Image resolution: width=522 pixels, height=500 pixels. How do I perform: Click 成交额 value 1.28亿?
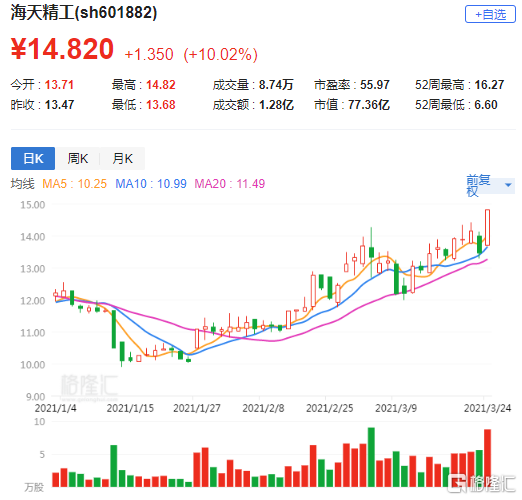coord(276,105)
